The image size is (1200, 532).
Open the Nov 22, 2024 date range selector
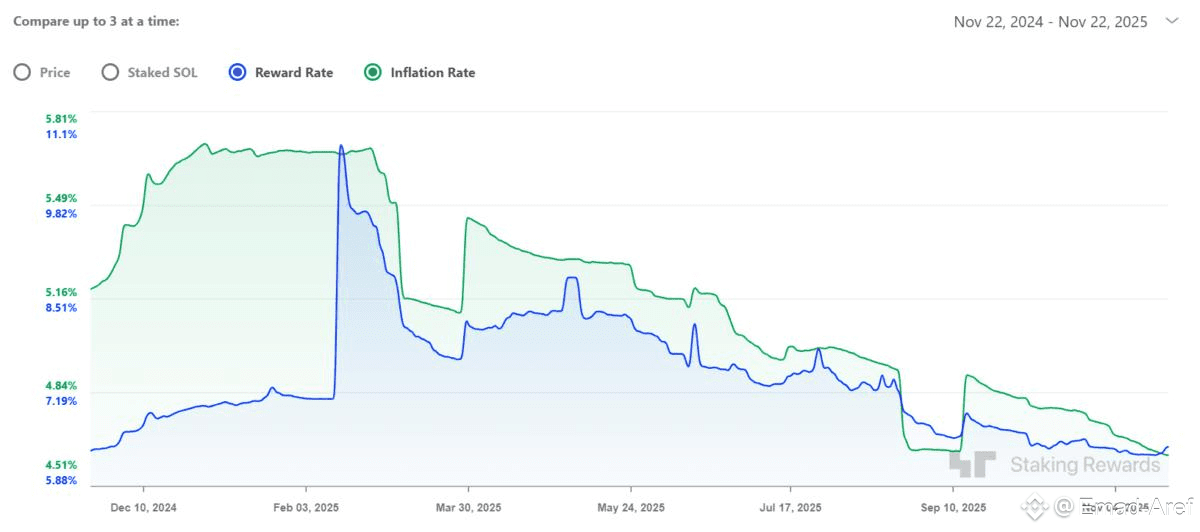(1051, 22)
